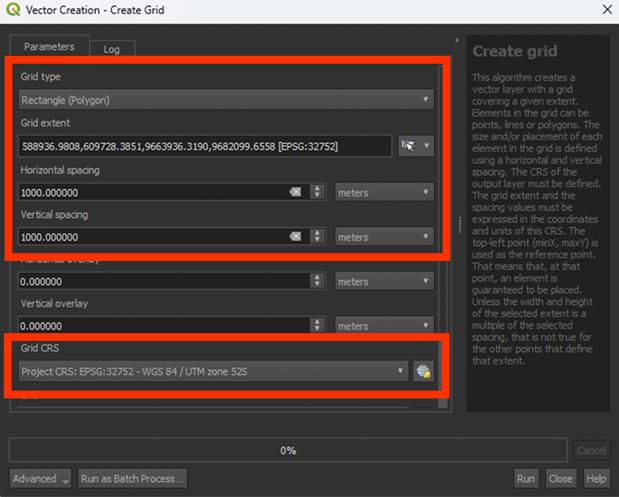The width and height of the screenshot is (619, 497).
Task: Click Vertical overlay spin arrows
Action: pos(318,326)
